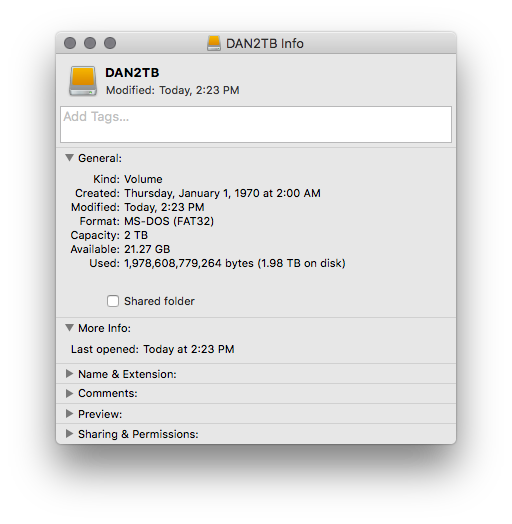Click the 'DAN2TB Info' window title text
The width and height of the screenshot is (512, 524).
pos(265,43)
